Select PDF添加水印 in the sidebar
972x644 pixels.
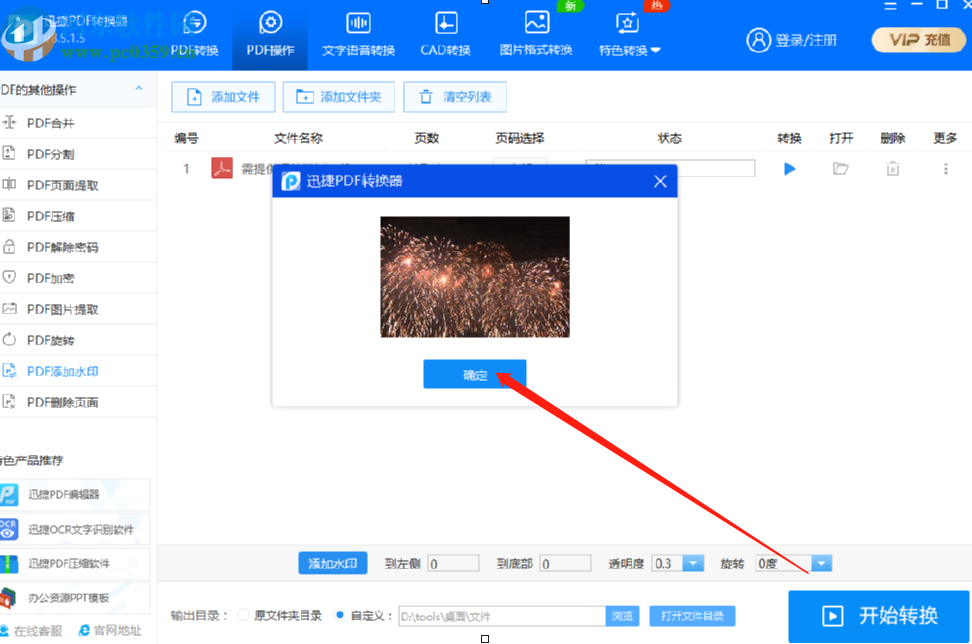click(77, 371)
